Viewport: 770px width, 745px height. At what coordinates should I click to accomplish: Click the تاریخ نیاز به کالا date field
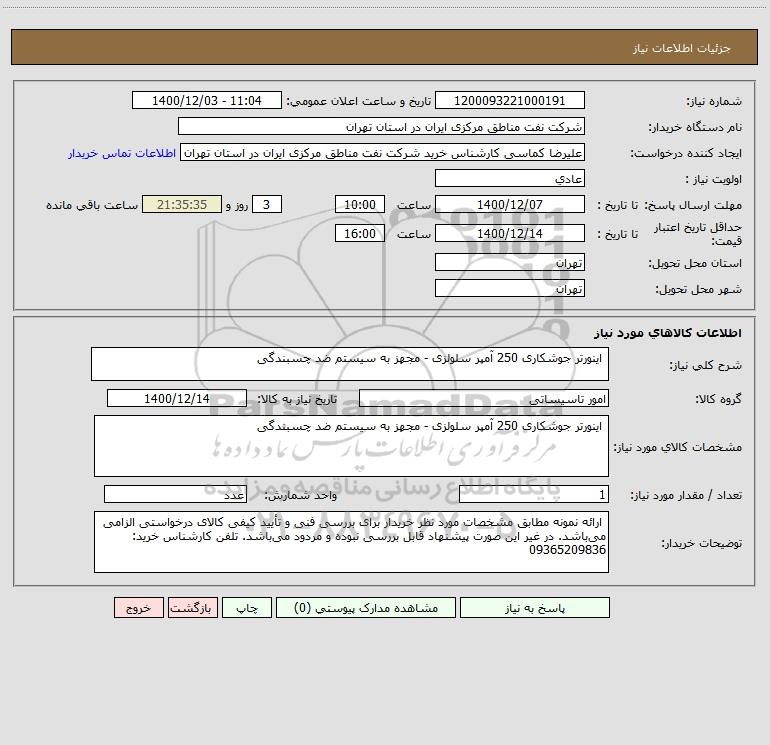coord(177,398)
